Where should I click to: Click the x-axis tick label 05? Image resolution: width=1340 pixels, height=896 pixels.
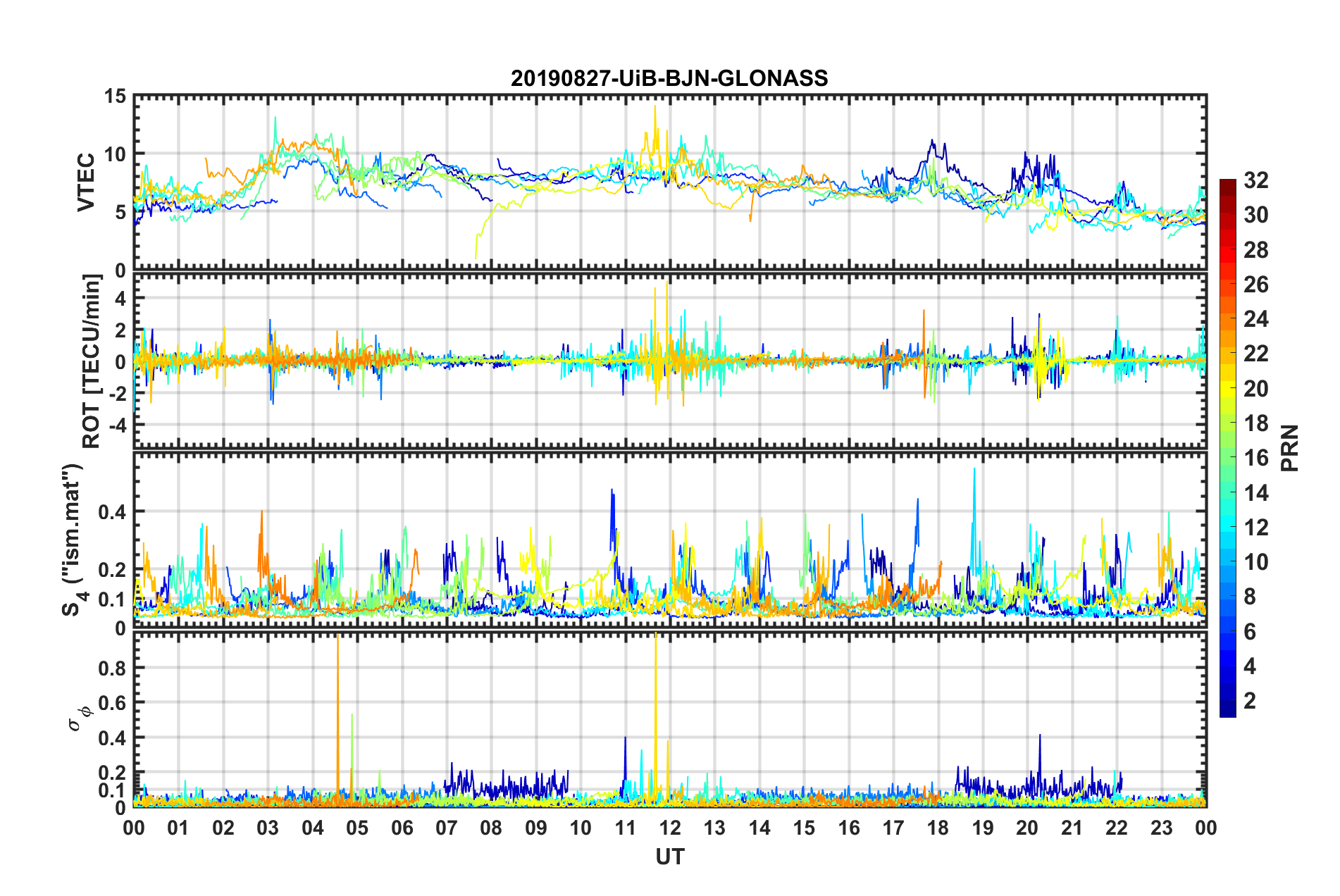[357, 828]
